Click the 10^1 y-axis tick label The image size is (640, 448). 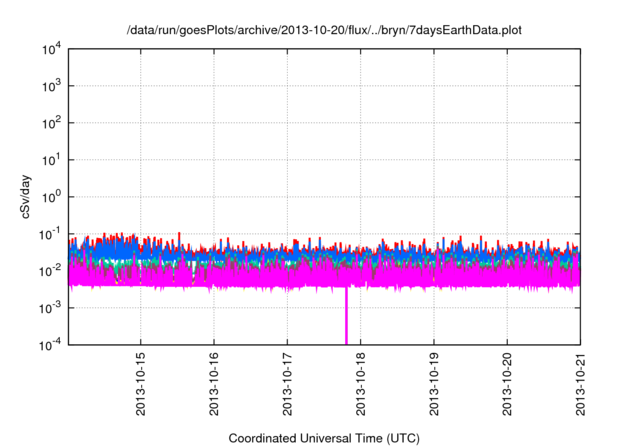(52, 160)
